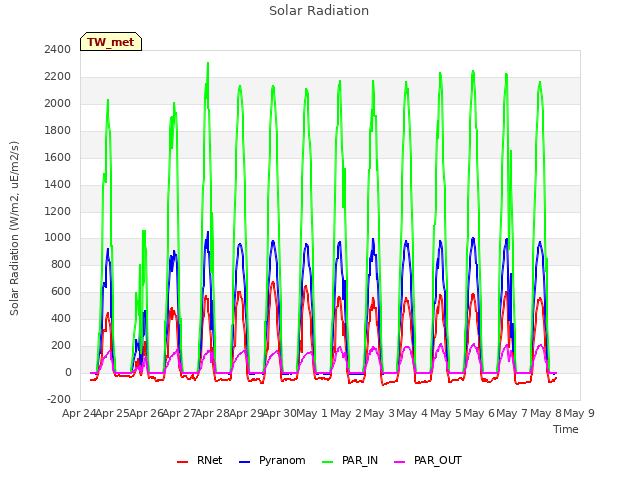Toggle the RNet legend entry

[x=200, y=460]
